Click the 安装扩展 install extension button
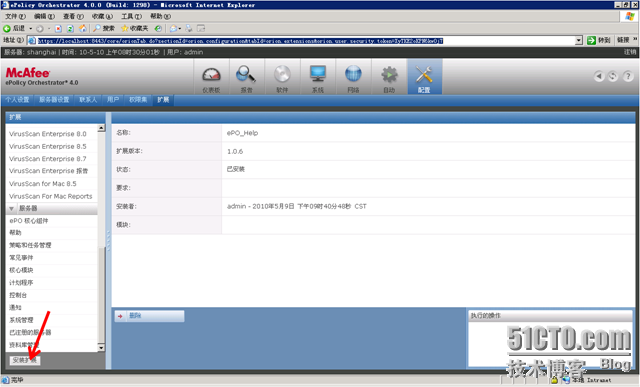Screen dimensions: 640x387 point(25,360)
